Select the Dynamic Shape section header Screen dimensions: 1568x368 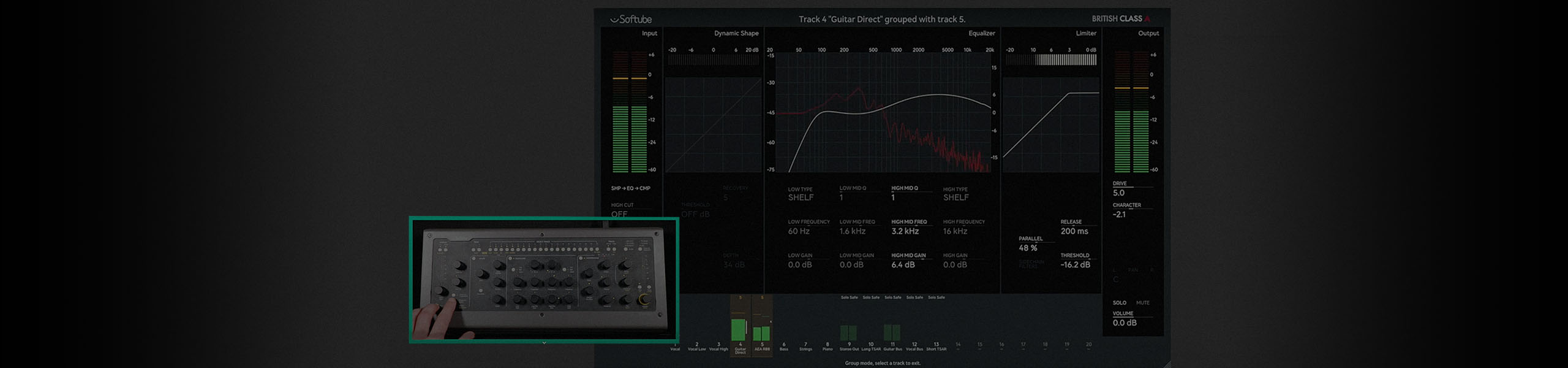(x=736, y=33)
